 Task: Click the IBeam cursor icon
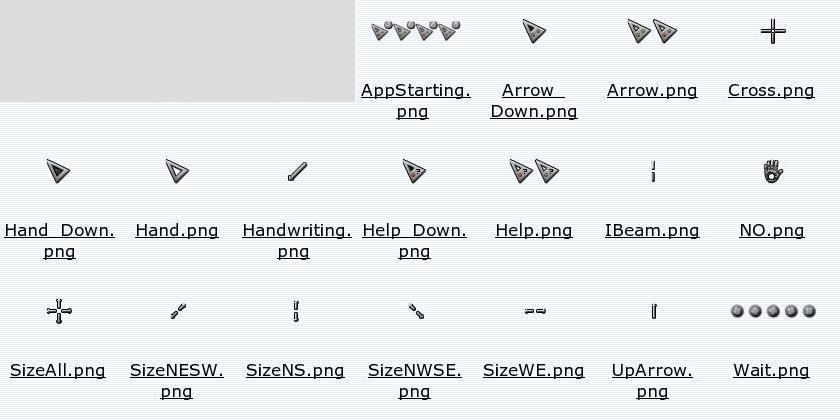[653, 171]
